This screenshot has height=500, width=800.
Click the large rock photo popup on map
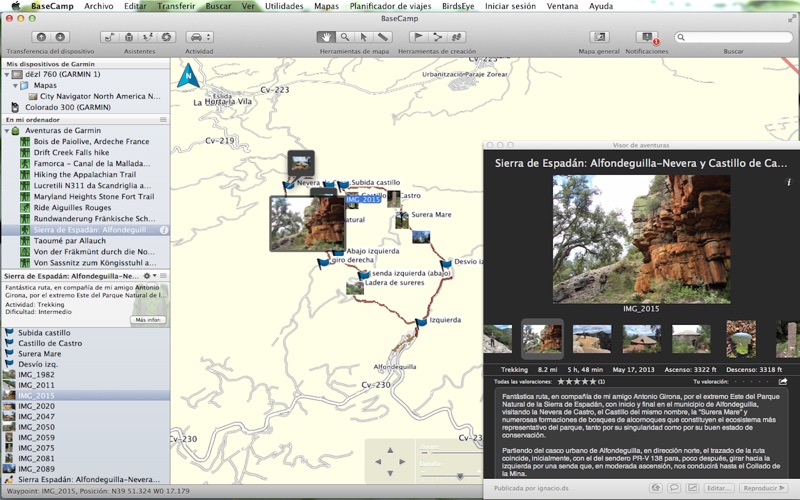pyautogui.click(x=307, y=223)
